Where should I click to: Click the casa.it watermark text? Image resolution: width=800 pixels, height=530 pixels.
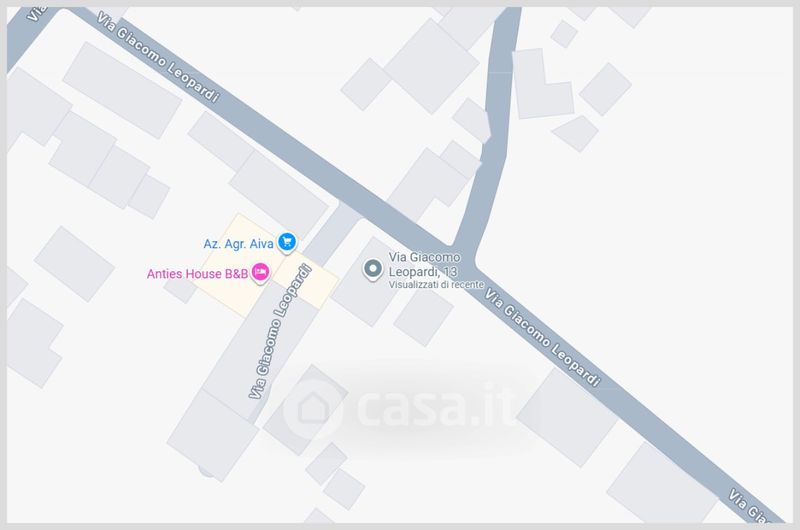435,406
